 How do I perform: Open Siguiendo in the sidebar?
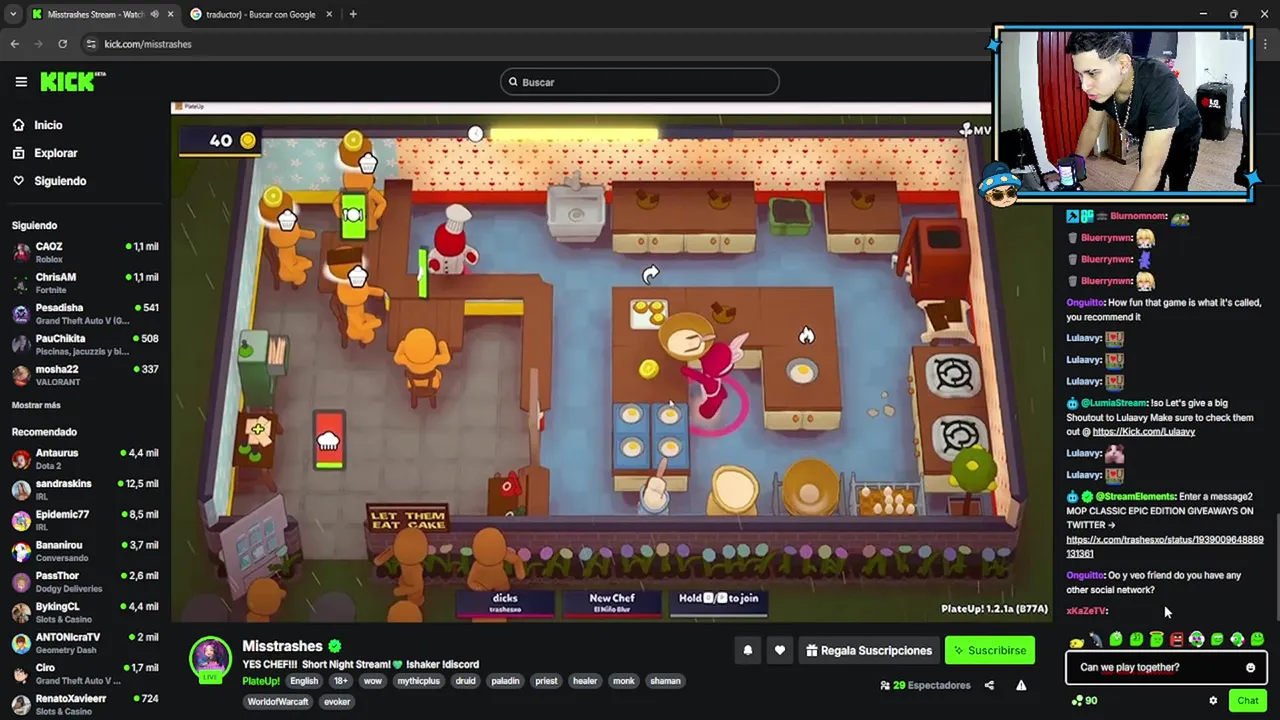coord(60,181)
